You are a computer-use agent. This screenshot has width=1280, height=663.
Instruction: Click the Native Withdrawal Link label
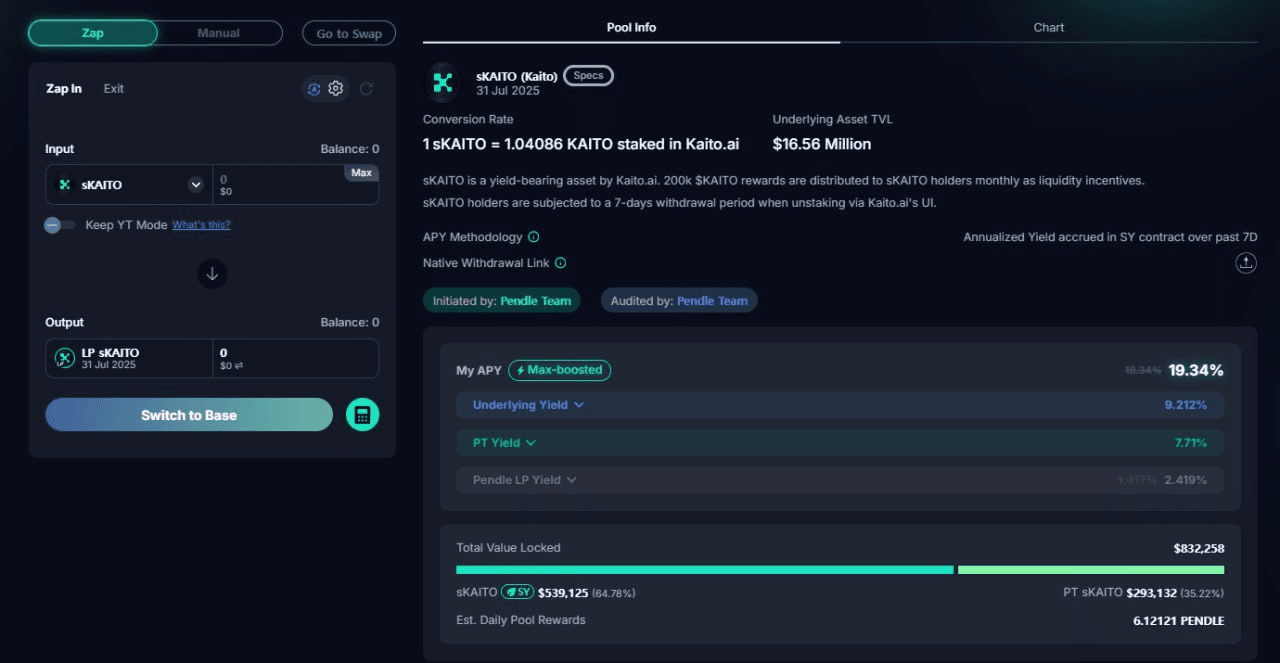(486, 263)
